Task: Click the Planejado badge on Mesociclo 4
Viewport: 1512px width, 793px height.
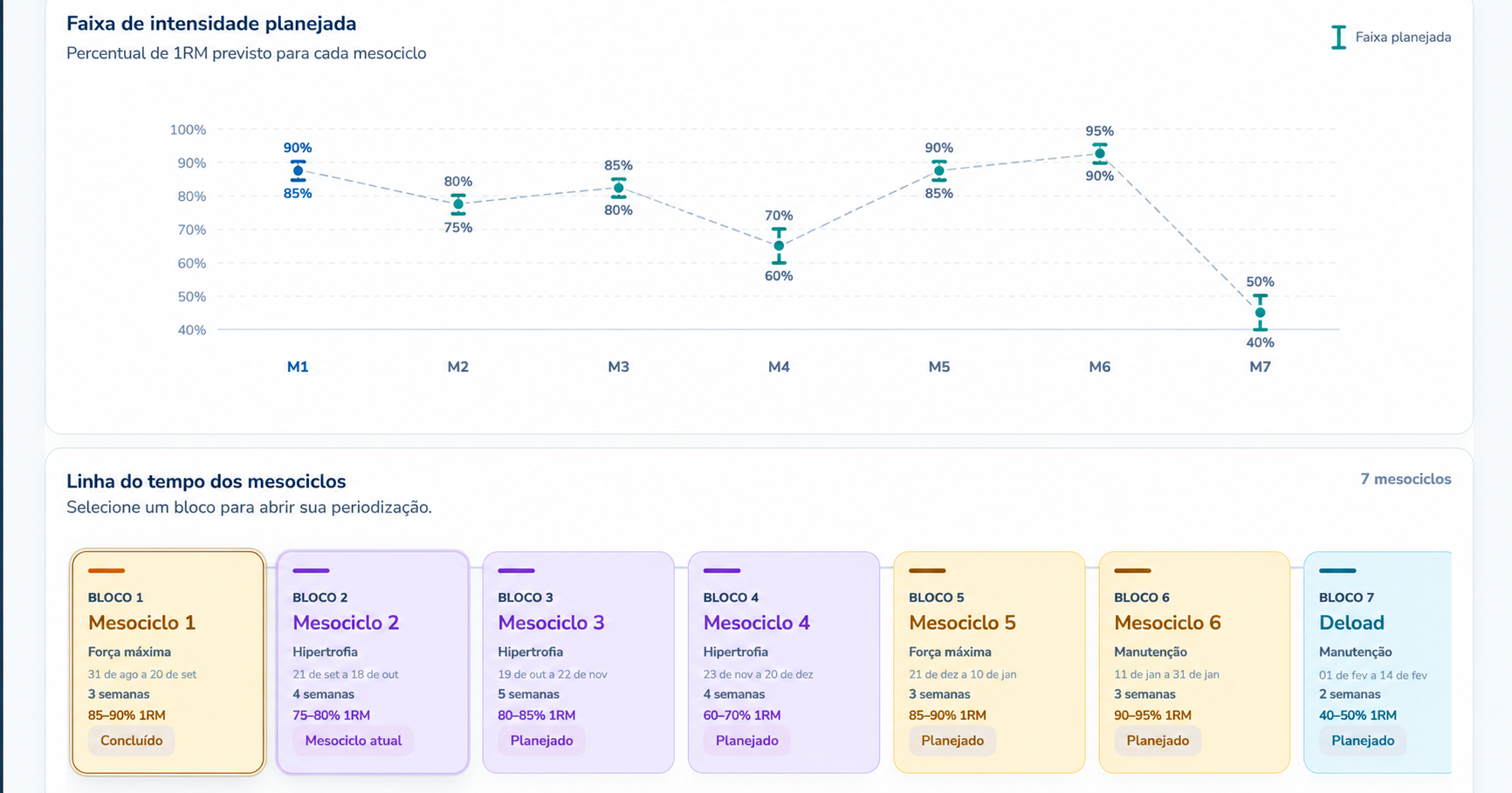Action: click(x=747, y=741)
